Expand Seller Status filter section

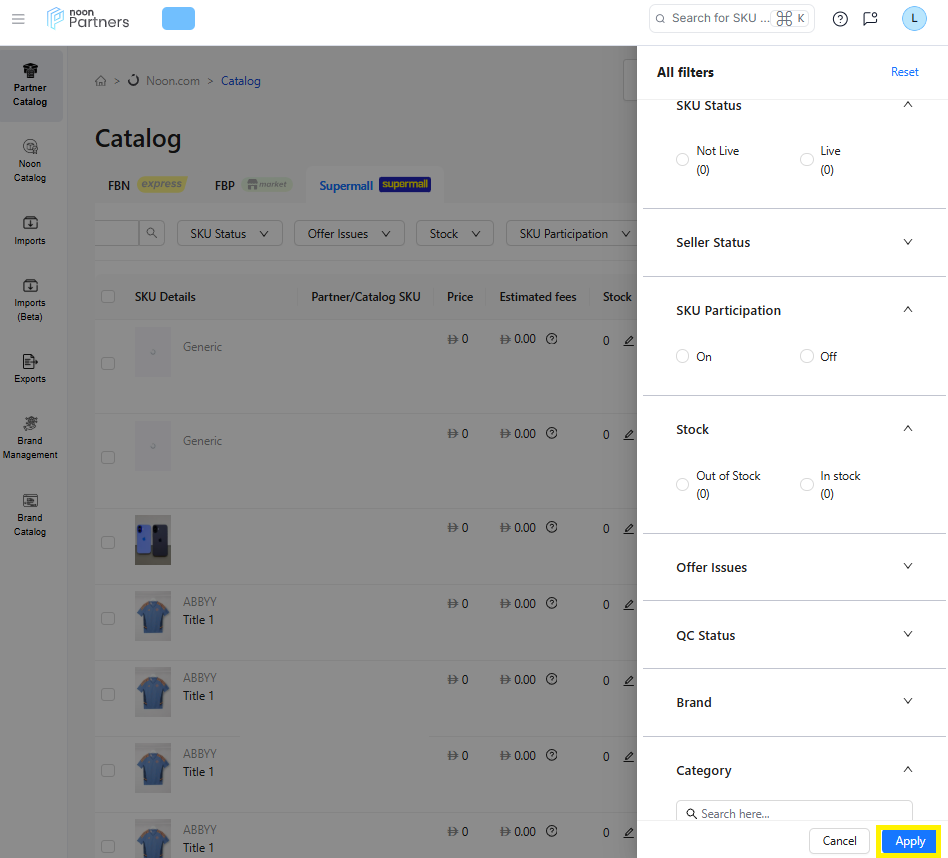(x=907, y=242)
